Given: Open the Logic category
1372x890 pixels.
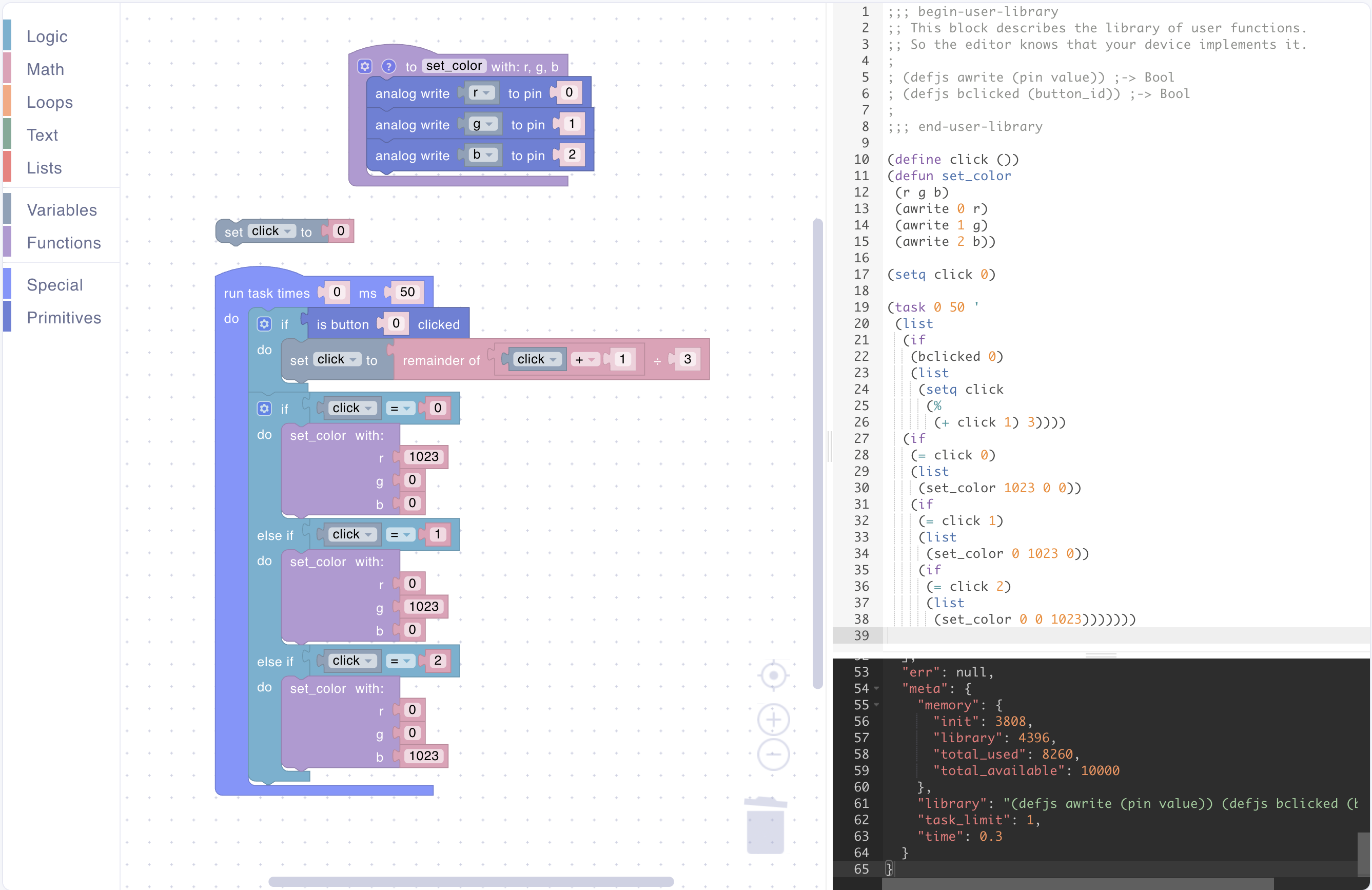Looking at the screenshot, I should pyautogui.click(x=47, y=36).
